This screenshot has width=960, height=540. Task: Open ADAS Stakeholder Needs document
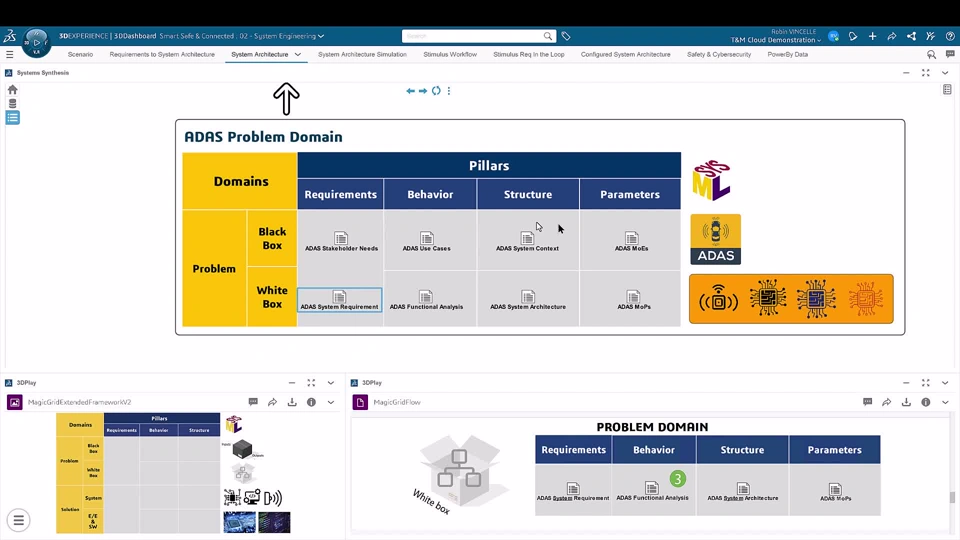point(341,241)
